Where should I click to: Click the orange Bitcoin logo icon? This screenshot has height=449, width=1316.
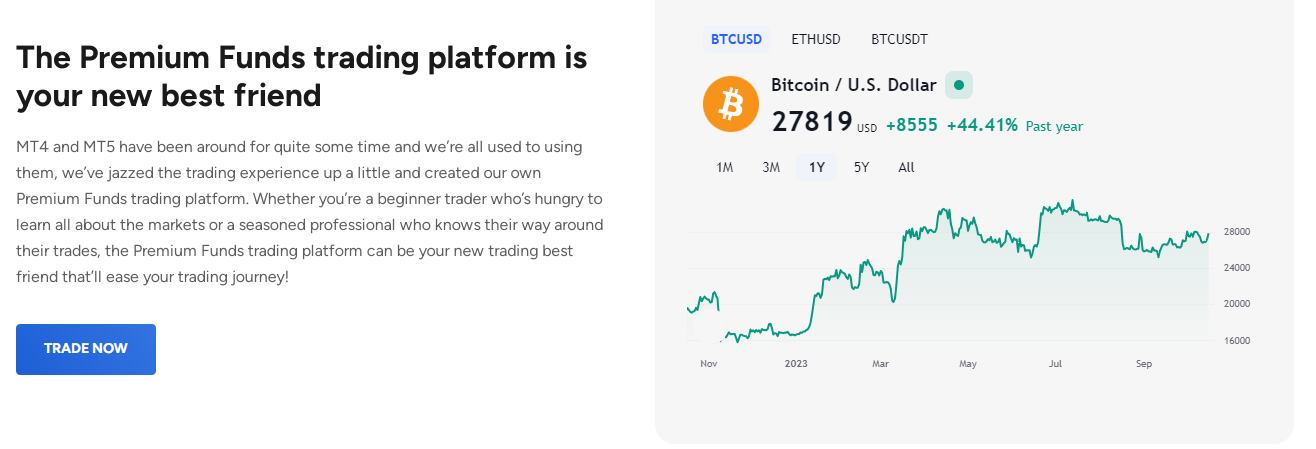(731, 103)
